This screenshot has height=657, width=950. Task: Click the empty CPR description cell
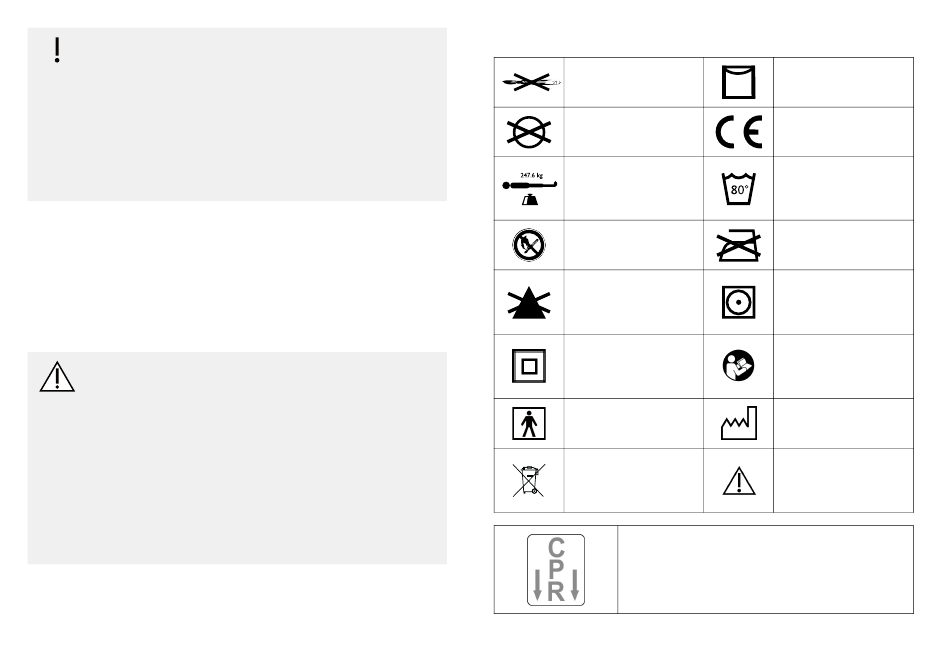765,570
